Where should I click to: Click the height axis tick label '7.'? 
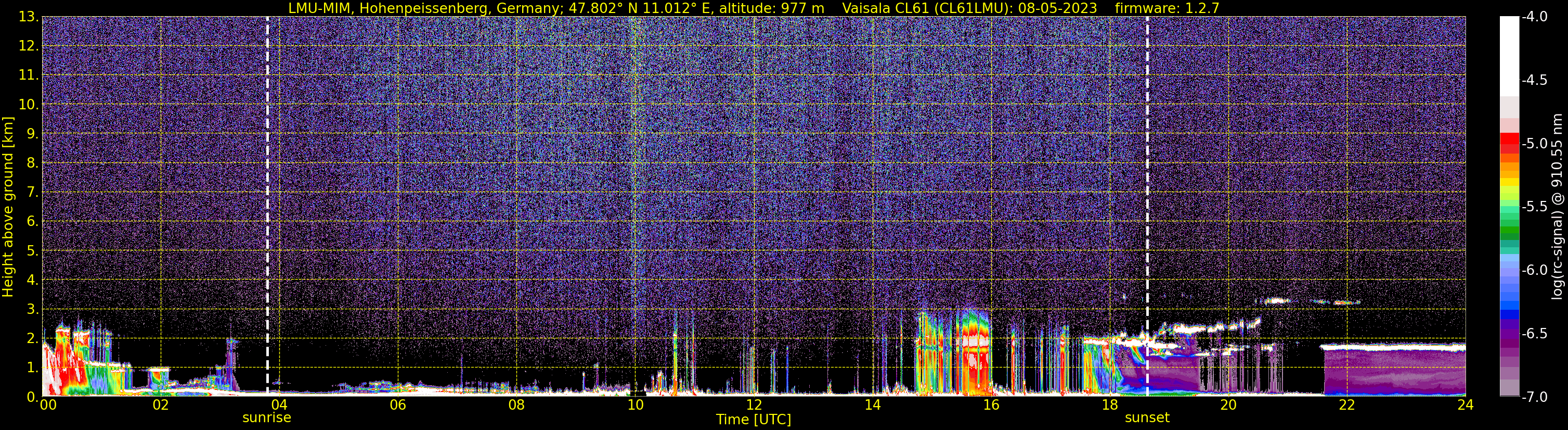(x=32, y=193)
